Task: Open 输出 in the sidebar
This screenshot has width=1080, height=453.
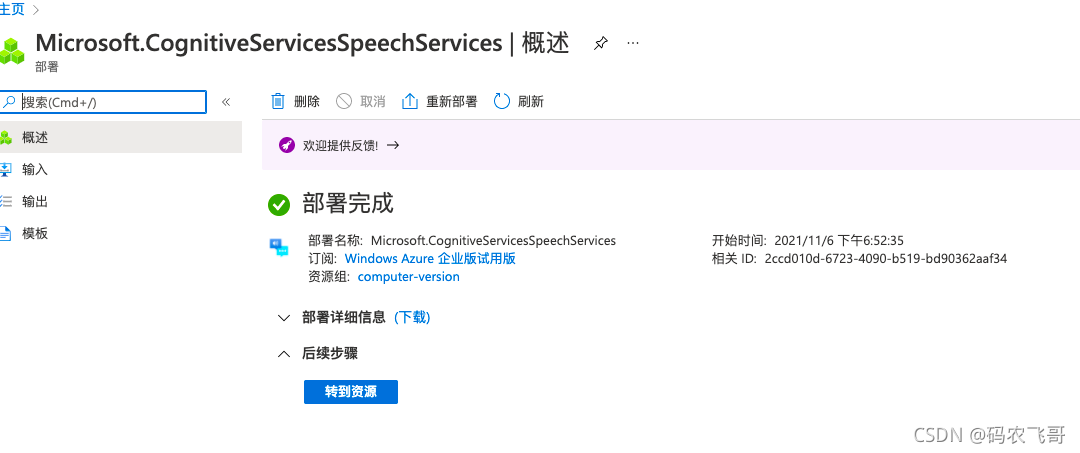Action: [35, 201]
